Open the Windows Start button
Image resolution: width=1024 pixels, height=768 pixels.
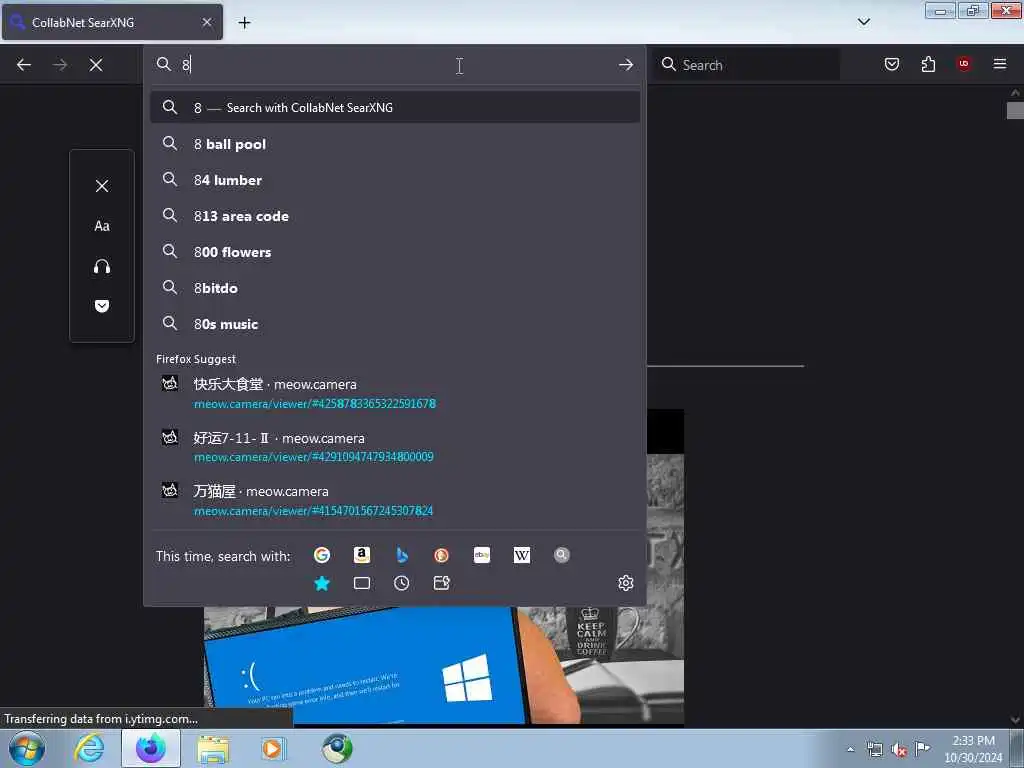click(x=27, y=749)
